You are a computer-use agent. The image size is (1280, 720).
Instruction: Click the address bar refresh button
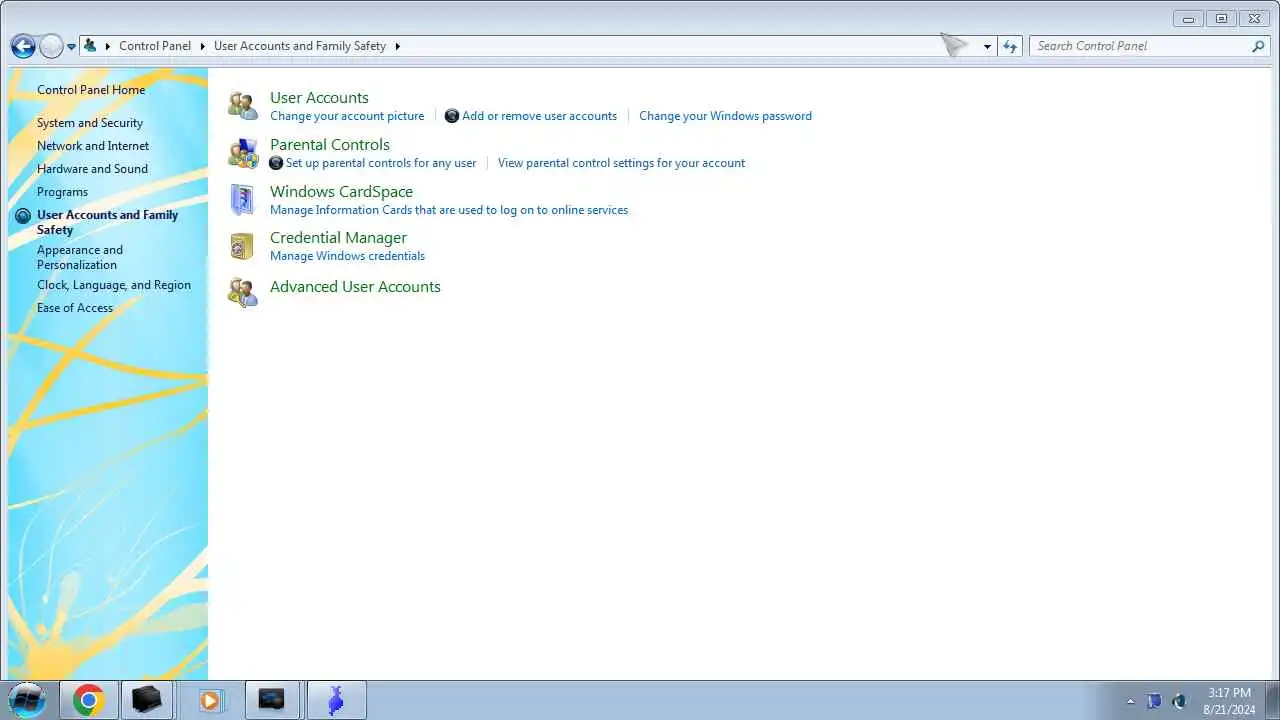tap(1010, 46)
